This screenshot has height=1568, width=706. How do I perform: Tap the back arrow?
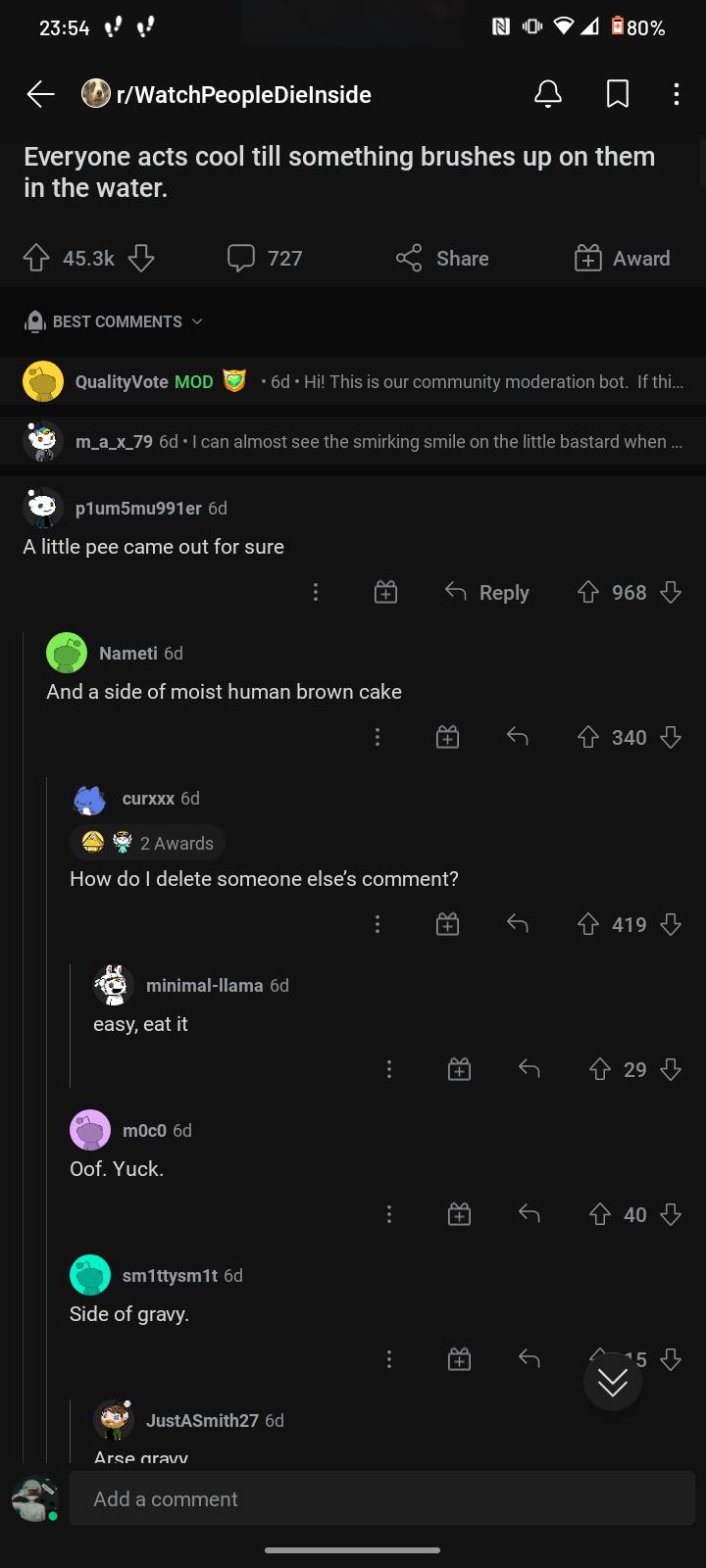[40, 94]
